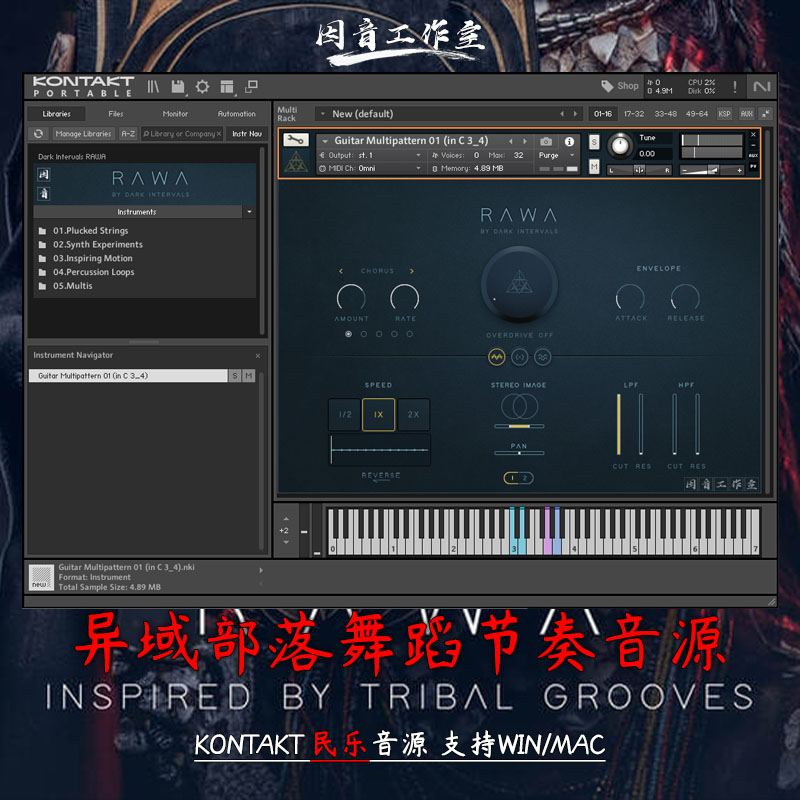Click the exclamation panic button
800x800 pixels.
tap(735, 87)
